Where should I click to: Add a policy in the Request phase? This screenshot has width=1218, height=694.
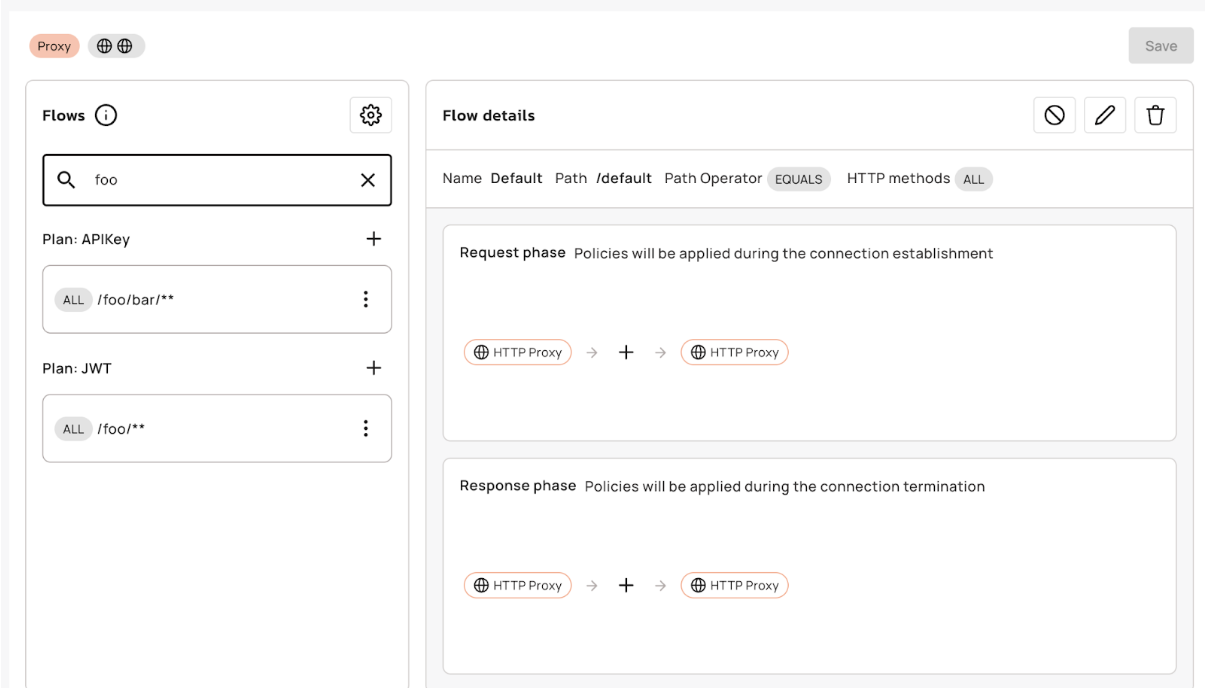tap(626, 352)
